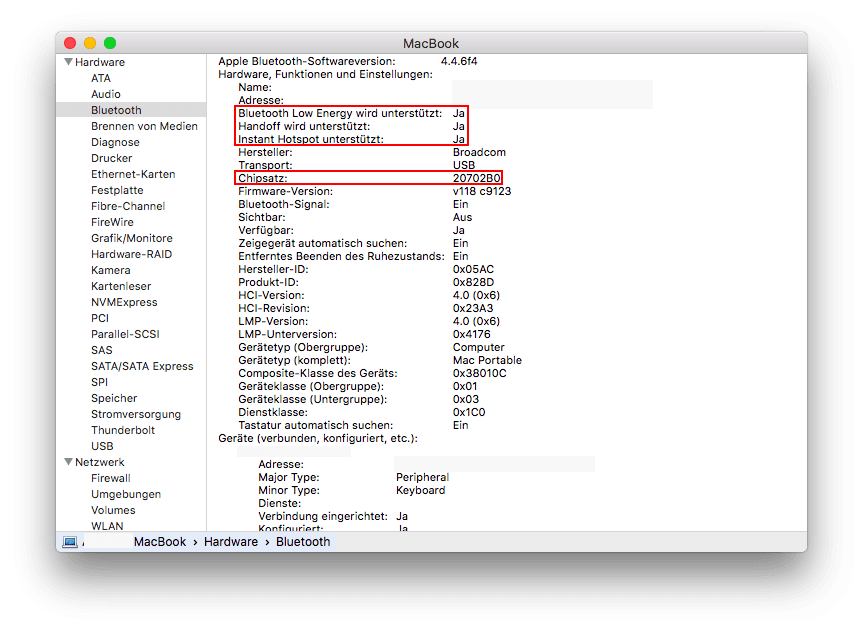This screenshot has width=863, height=632.
Task: Click the Dienstklasse value 0x1C0
Action: point(469,412)
